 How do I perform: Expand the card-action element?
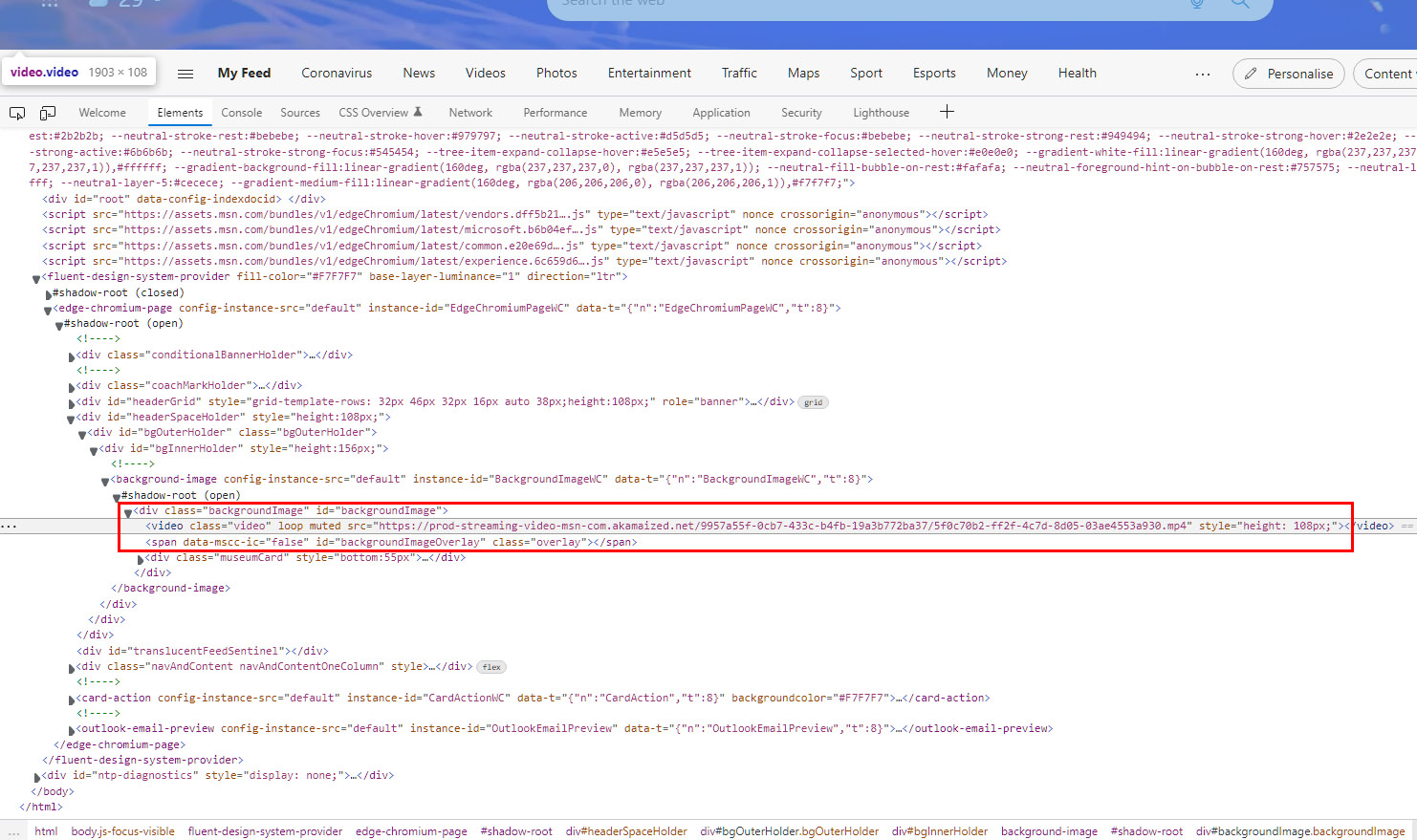click(x=71, y=700)
